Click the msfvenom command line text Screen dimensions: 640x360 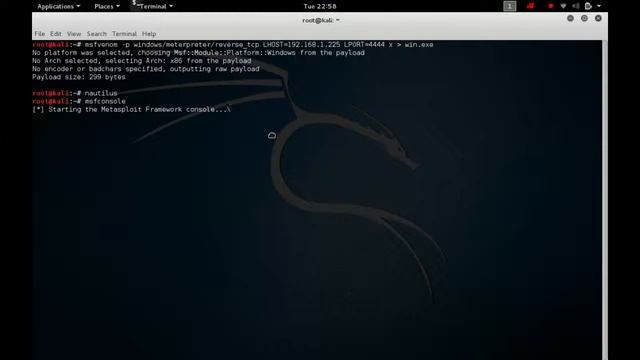click(233, 44)
